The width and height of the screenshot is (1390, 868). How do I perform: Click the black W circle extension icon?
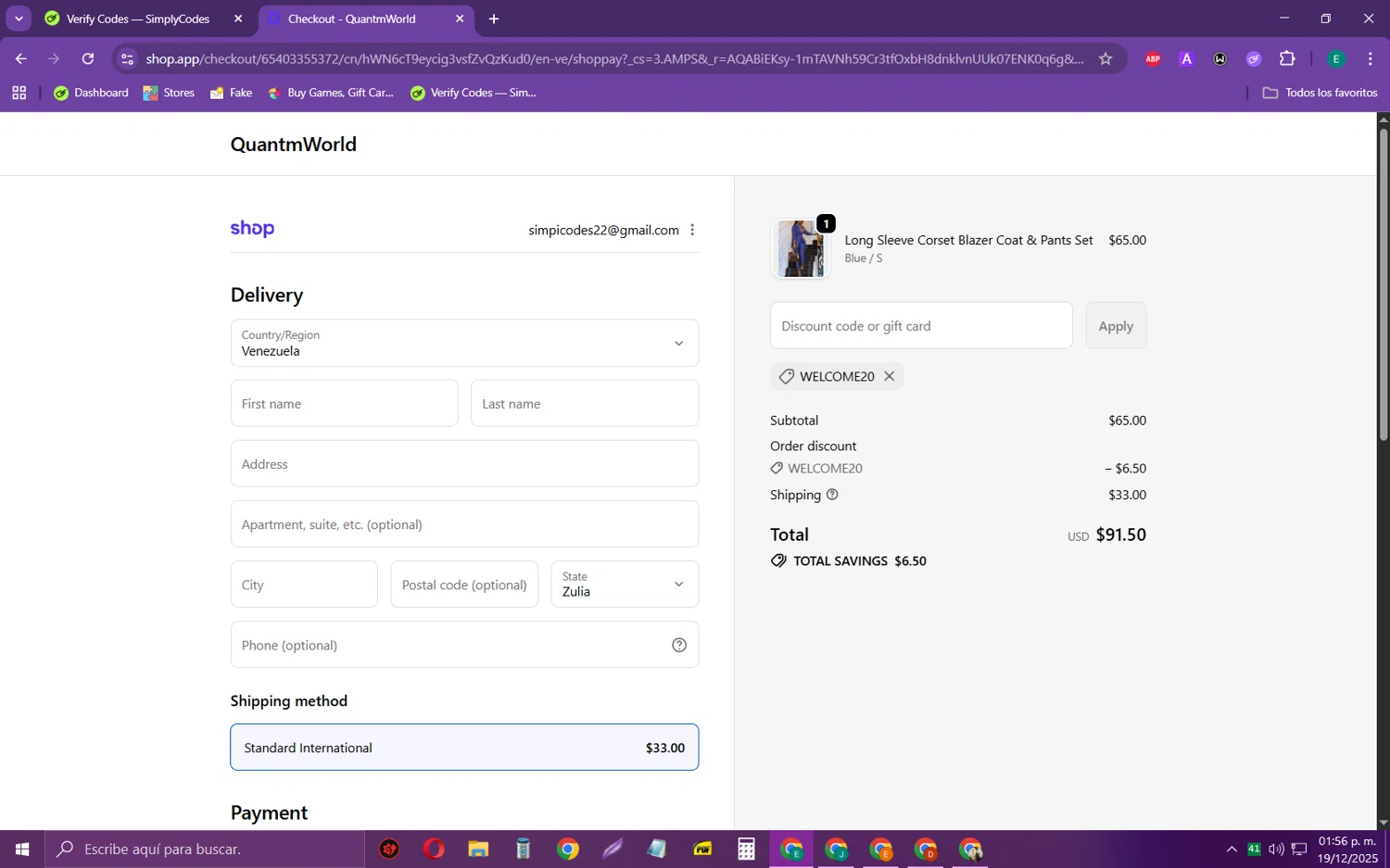pos(1219,58)
